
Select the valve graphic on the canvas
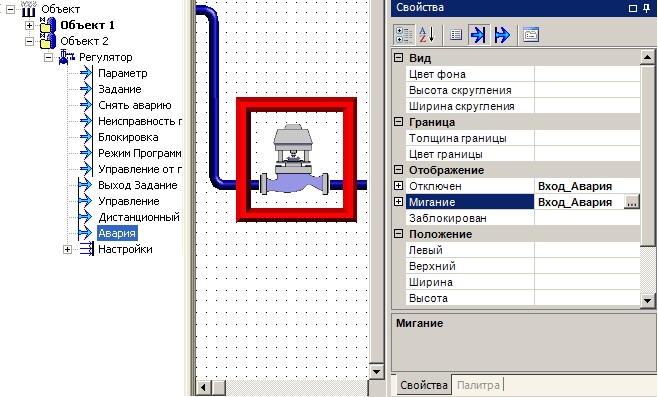[x=295, y=160]
